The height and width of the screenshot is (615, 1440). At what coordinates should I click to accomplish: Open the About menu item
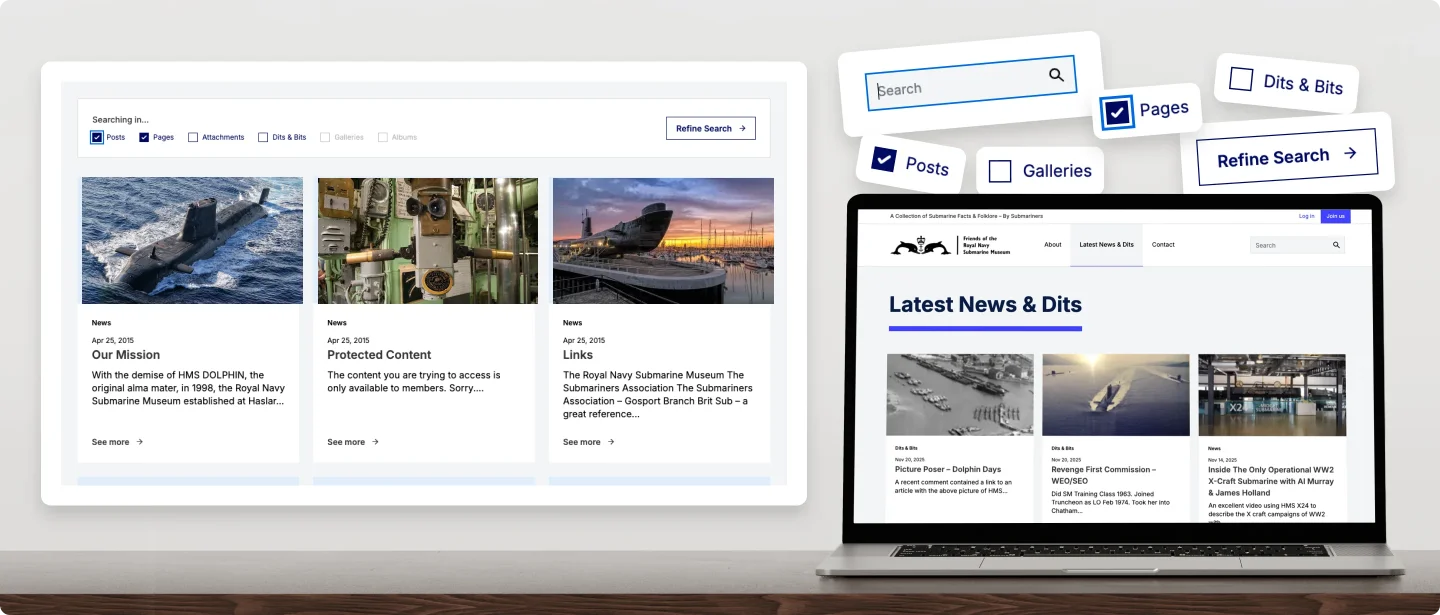[1052, 245]
